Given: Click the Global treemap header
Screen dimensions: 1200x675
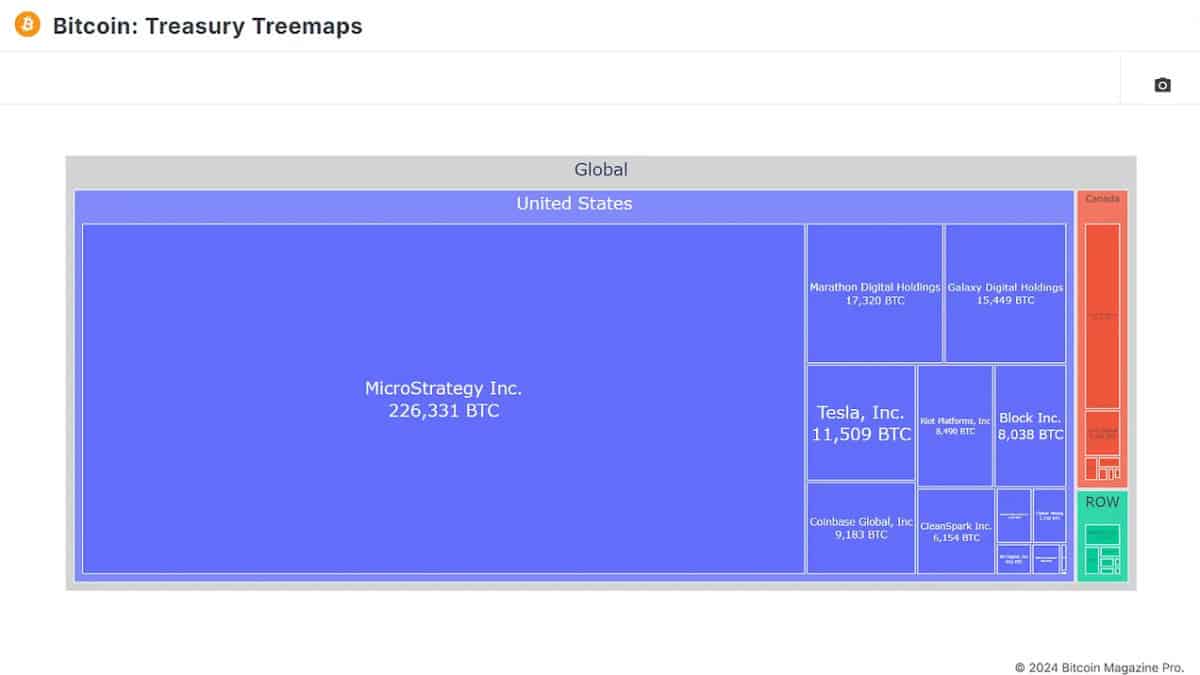Looking at the screenshot, I should pyautogui.click(x=601, y=170).
